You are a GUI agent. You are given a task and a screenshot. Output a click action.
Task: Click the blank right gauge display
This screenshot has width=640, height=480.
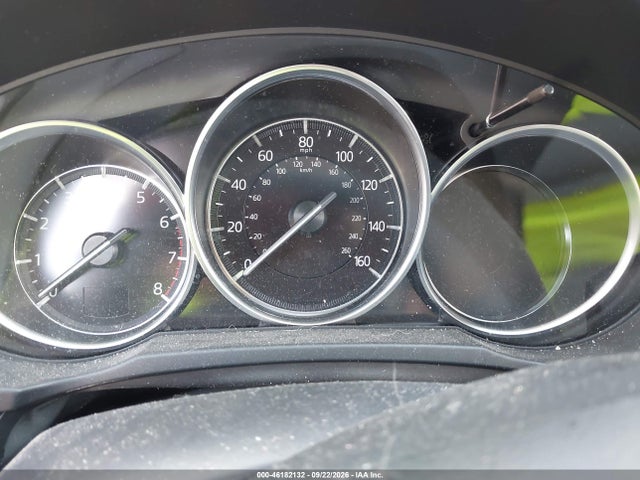click(x=495, y=243)
